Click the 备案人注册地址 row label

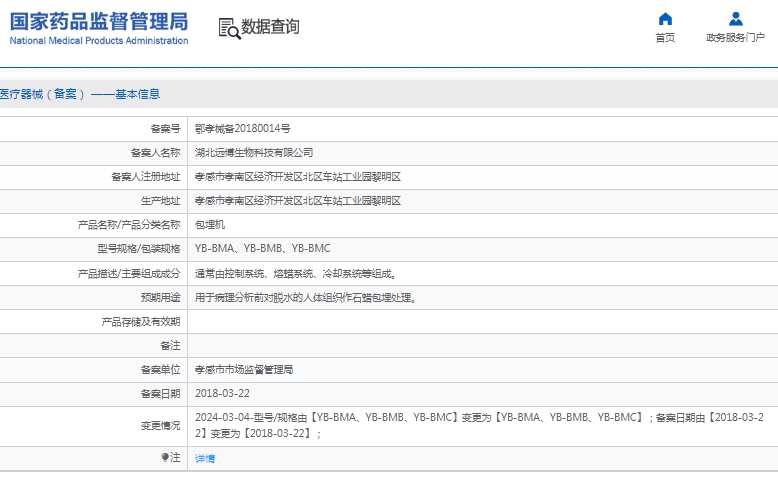(x=145, y=177)
